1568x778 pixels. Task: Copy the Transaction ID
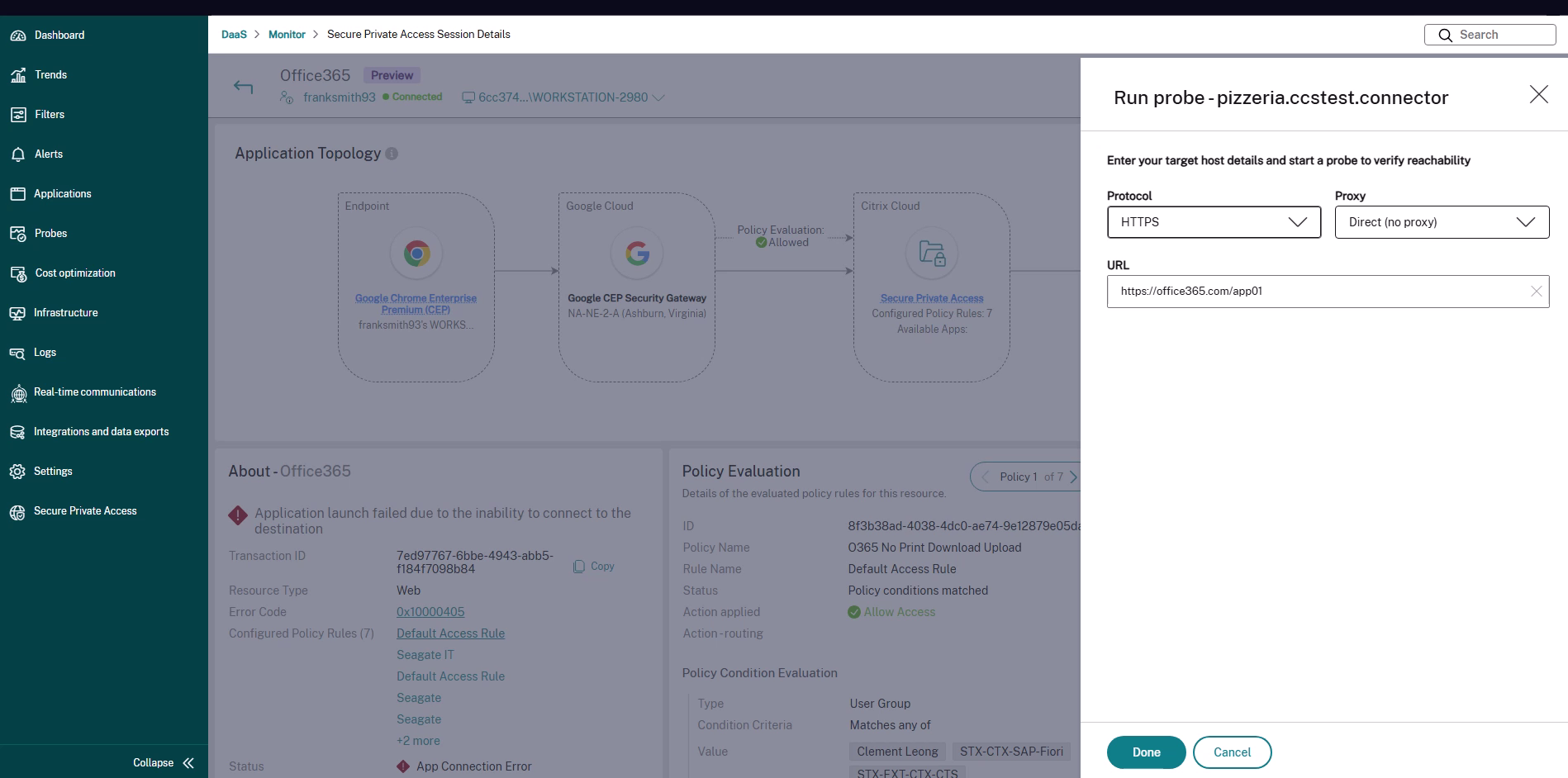[594, 567]
